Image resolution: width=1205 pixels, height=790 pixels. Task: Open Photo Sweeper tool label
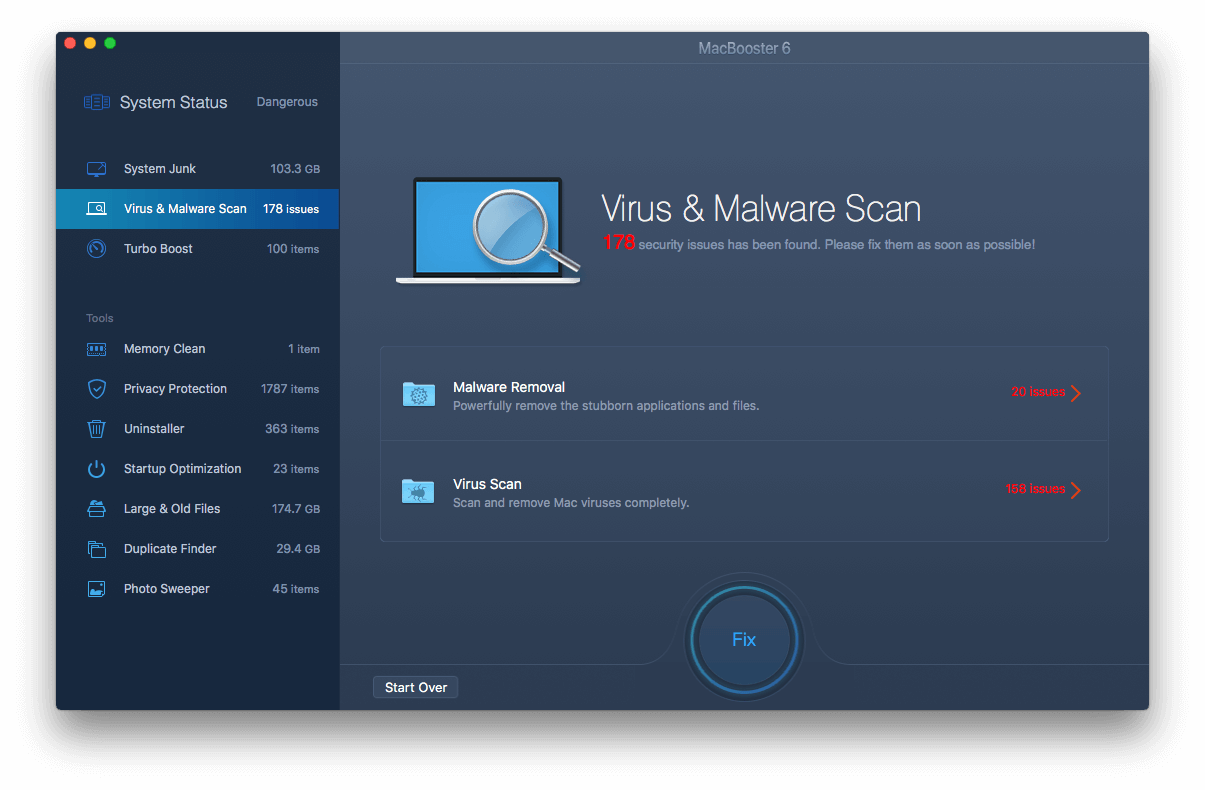[x=167, y=589]
